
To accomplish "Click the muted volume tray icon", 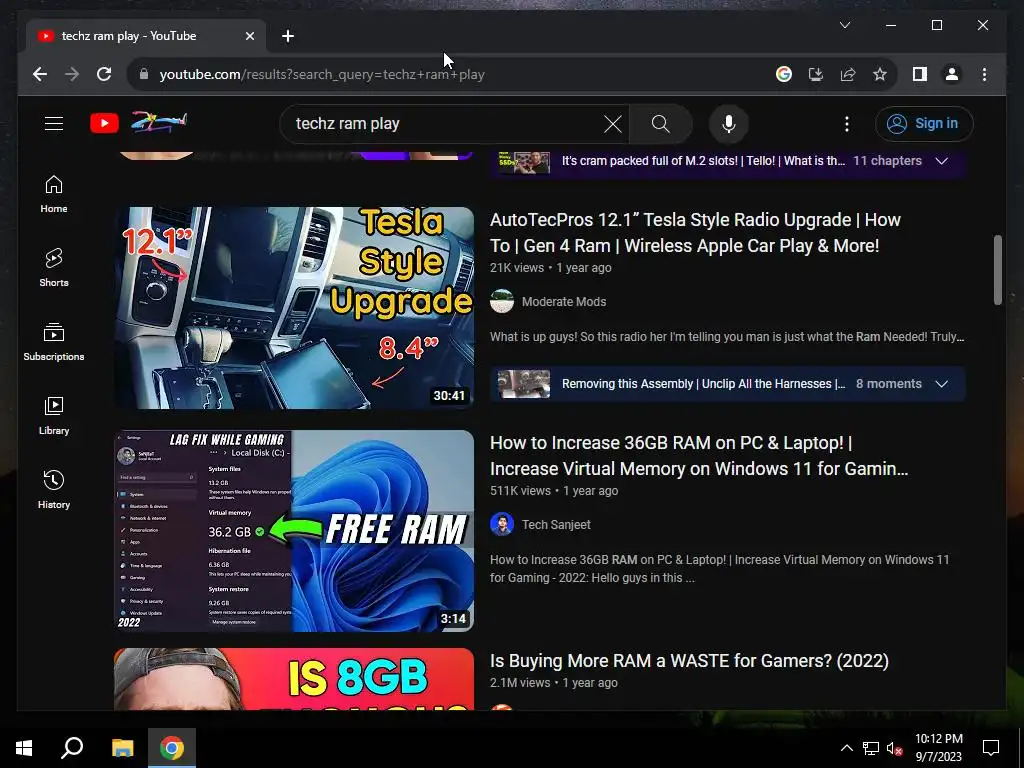I will pyautogui.click(x=894, y=748).
